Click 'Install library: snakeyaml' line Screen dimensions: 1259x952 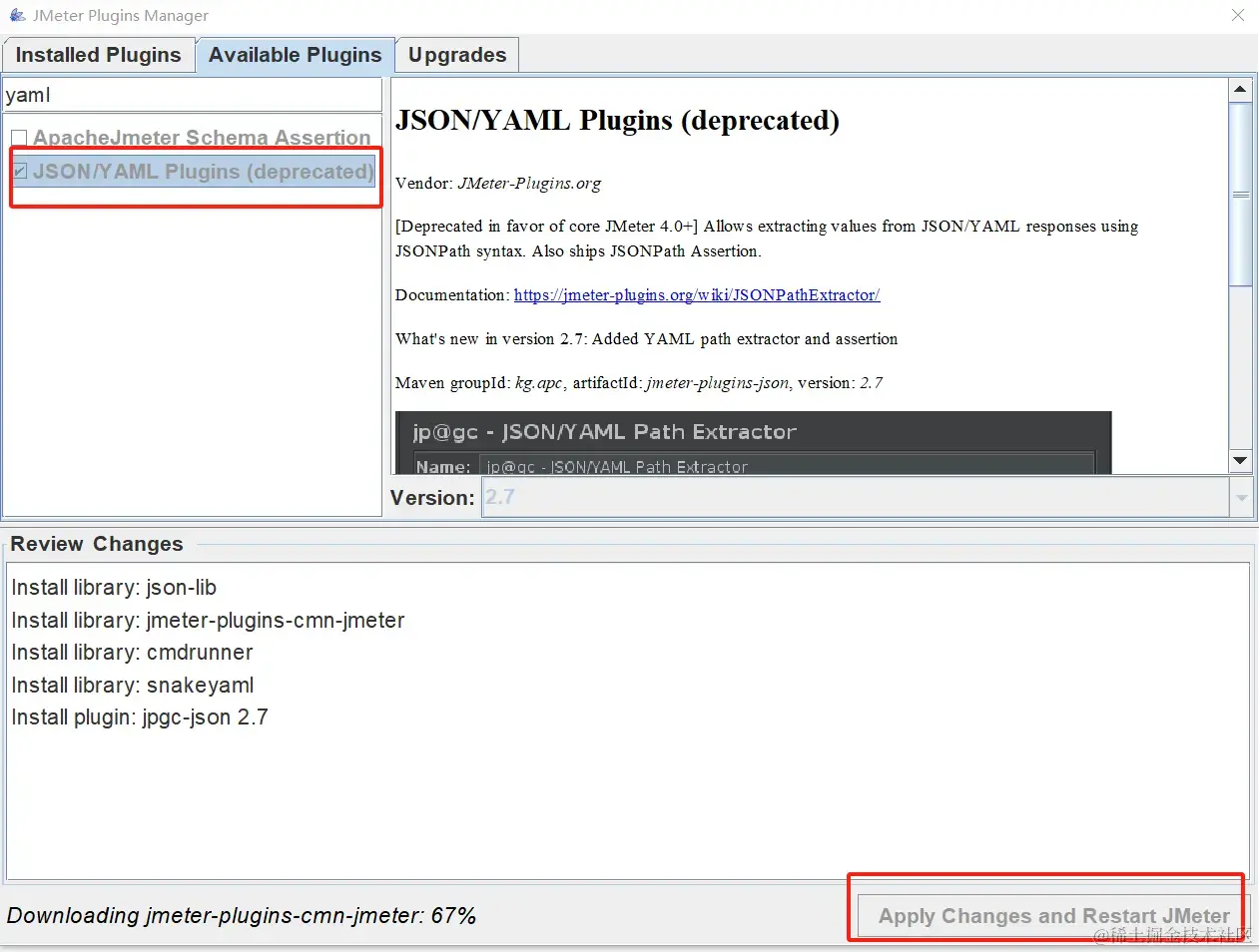pyautogui.click(x=133, y=686)
